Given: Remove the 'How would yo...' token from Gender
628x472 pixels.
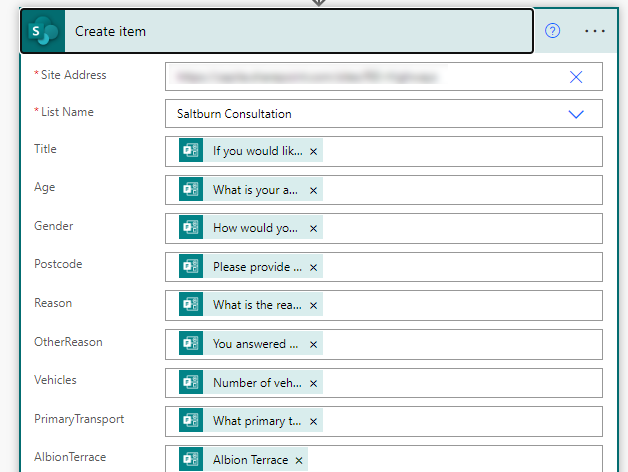Looking at the screenshot, I should coord(314,228).
